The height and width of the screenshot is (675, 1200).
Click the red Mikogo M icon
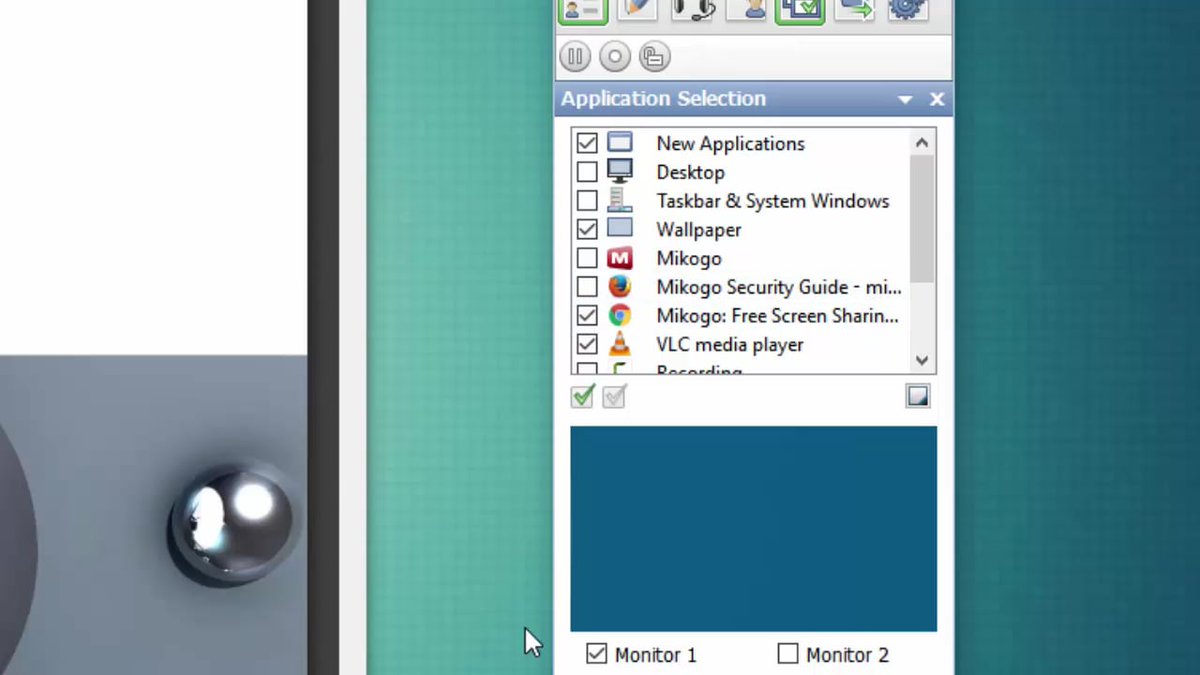point(620,258)
